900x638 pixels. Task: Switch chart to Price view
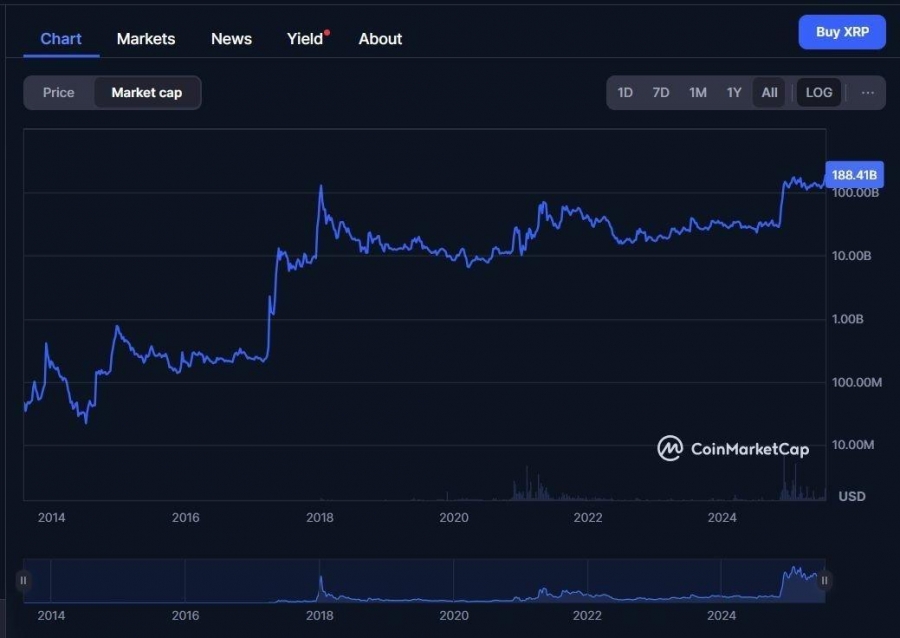point(59,92)
